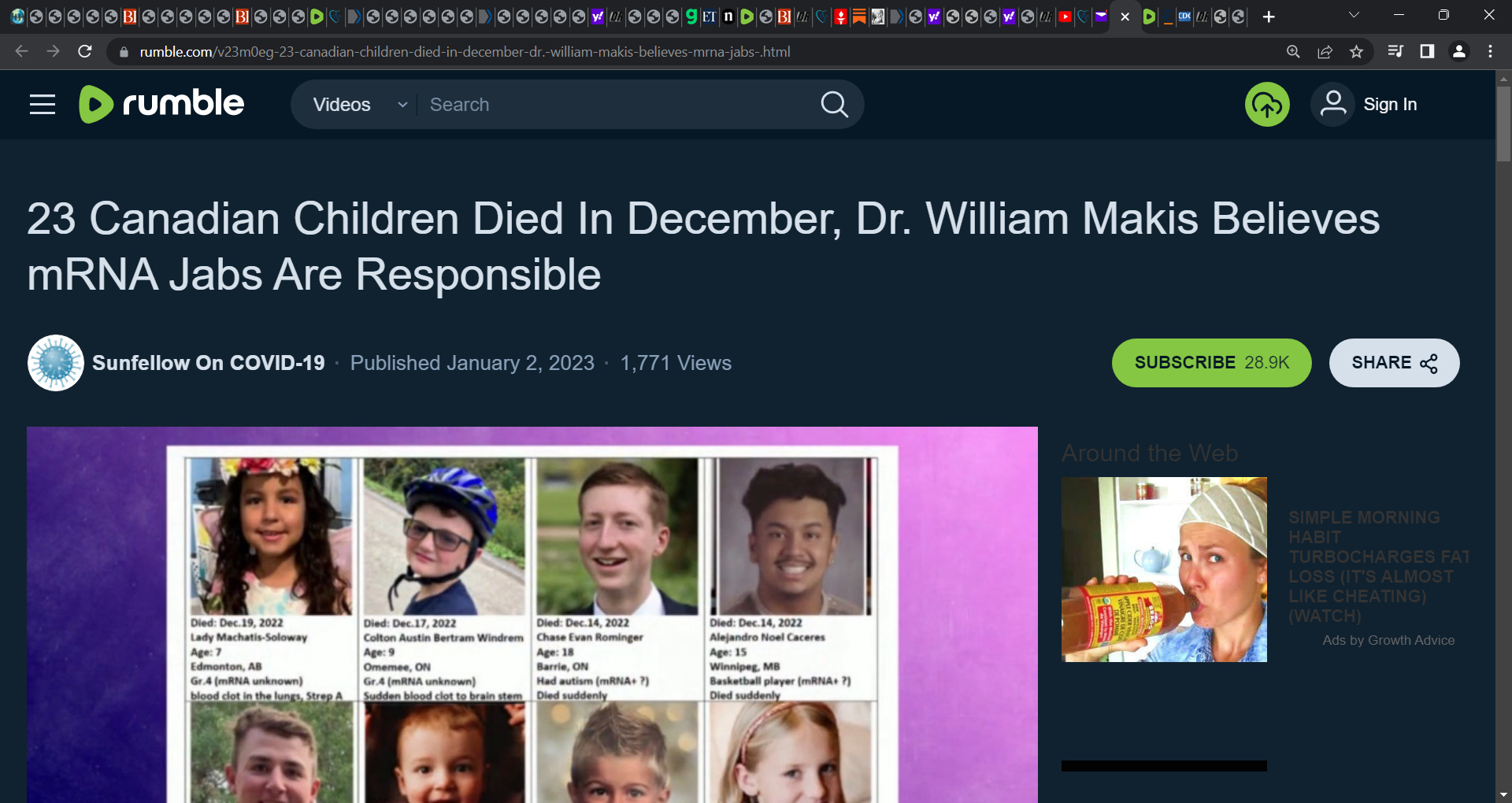Focus the Search input field
This screenshot has width=1512, height=803.
[614, 105]
